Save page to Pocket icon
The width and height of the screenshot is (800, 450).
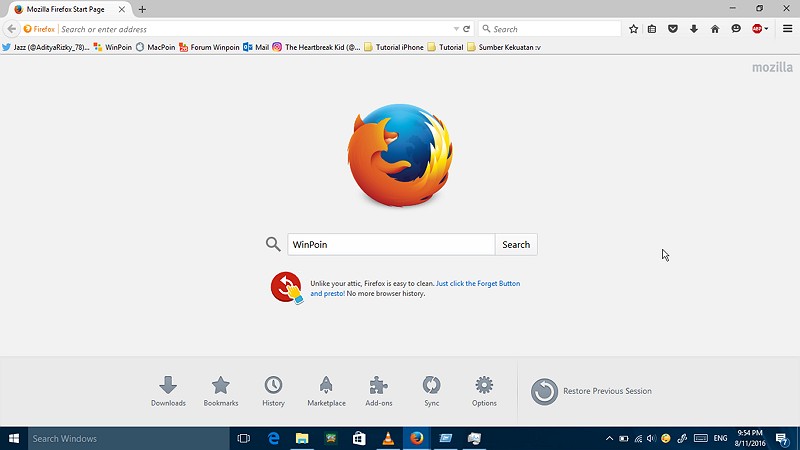tap(673, 29)
